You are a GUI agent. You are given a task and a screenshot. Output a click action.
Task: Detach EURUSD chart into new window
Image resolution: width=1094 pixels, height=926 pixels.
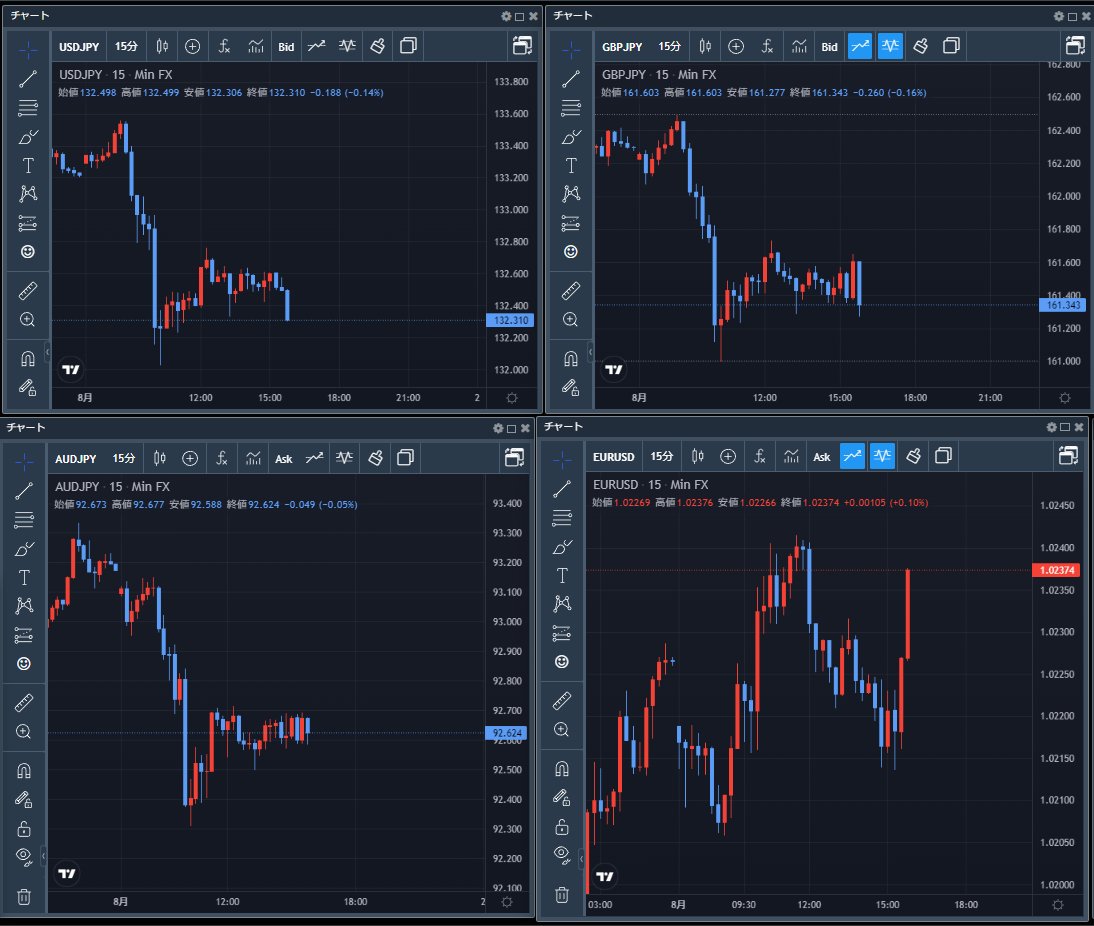pyautogui.click(x=1068, y=456)
